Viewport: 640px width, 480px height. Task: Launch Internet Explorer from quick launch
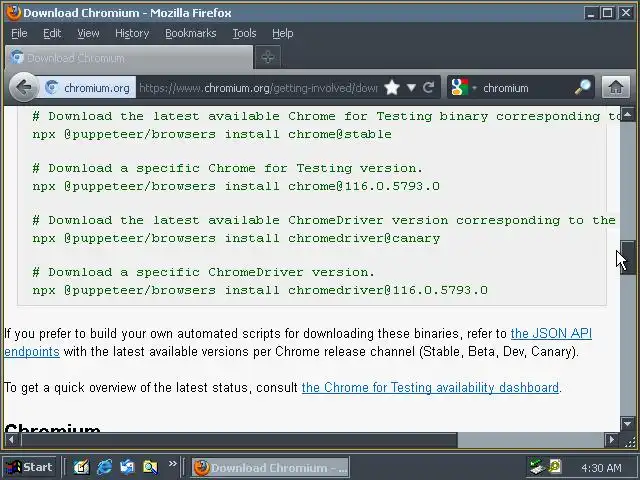pos(104,467)
